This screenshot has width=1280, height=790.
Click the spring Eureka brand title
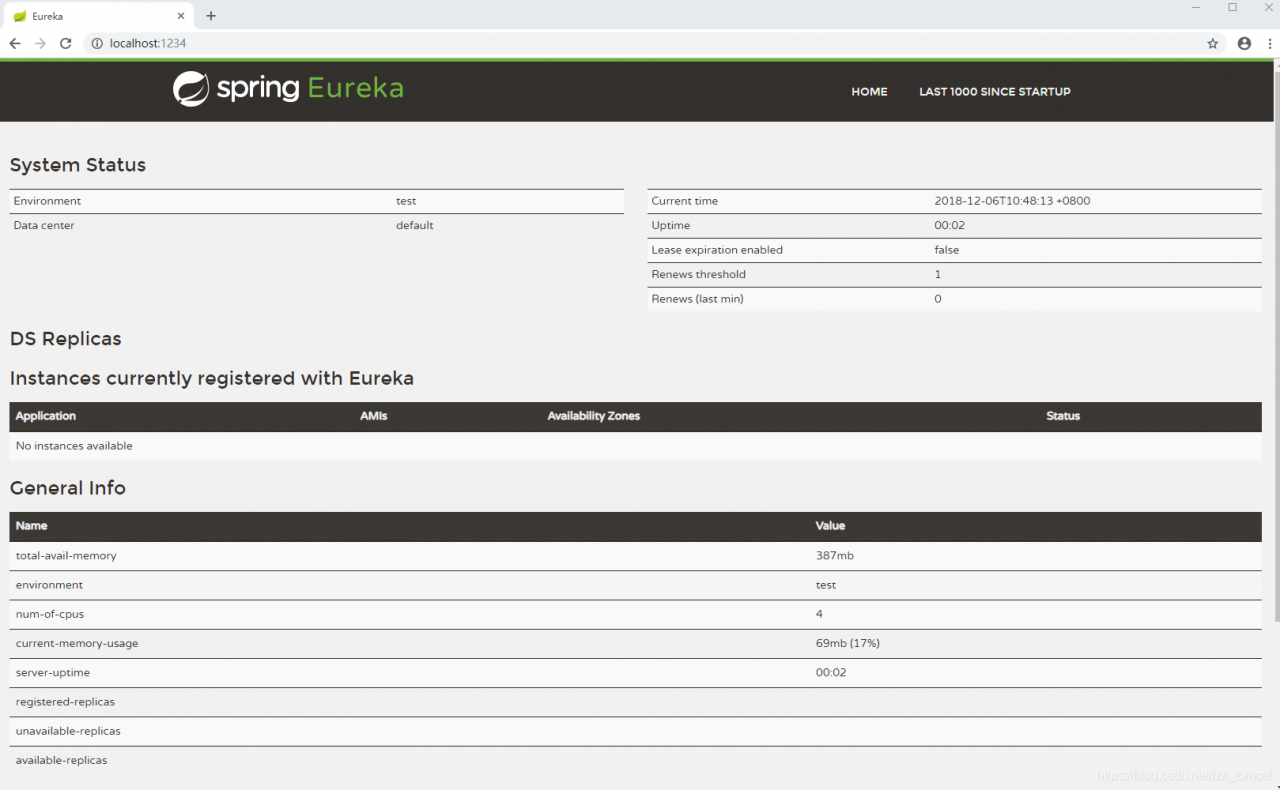309,89
